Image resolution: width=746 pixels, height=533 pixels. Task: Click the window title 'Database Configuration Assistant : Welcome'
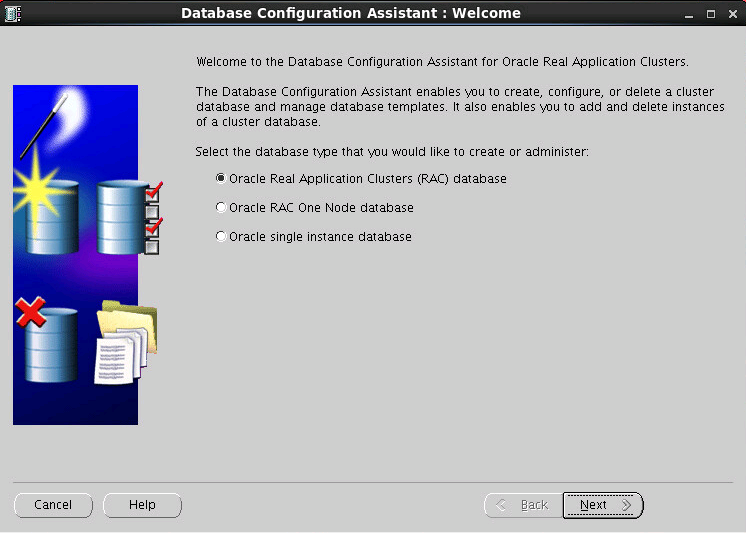(x=351, y=13)
